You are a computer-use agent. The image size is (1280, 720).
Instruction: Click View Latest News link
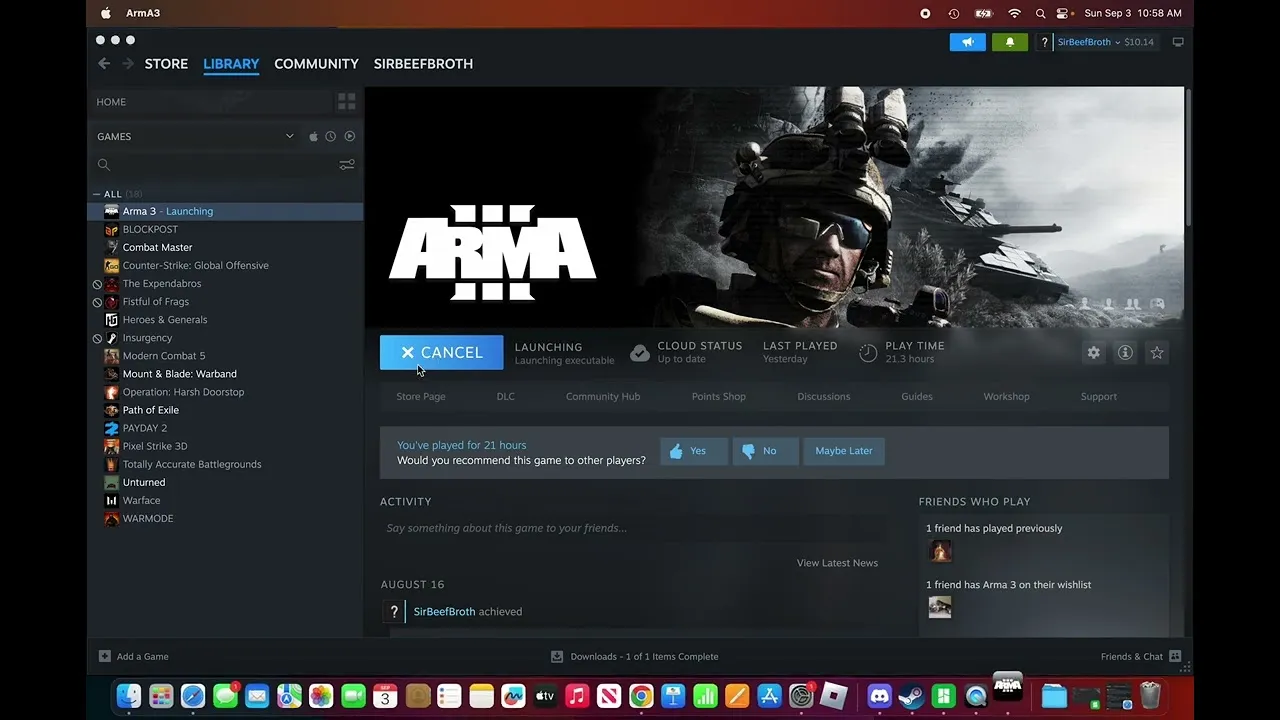pyautogui.click(x=837, y=563)
